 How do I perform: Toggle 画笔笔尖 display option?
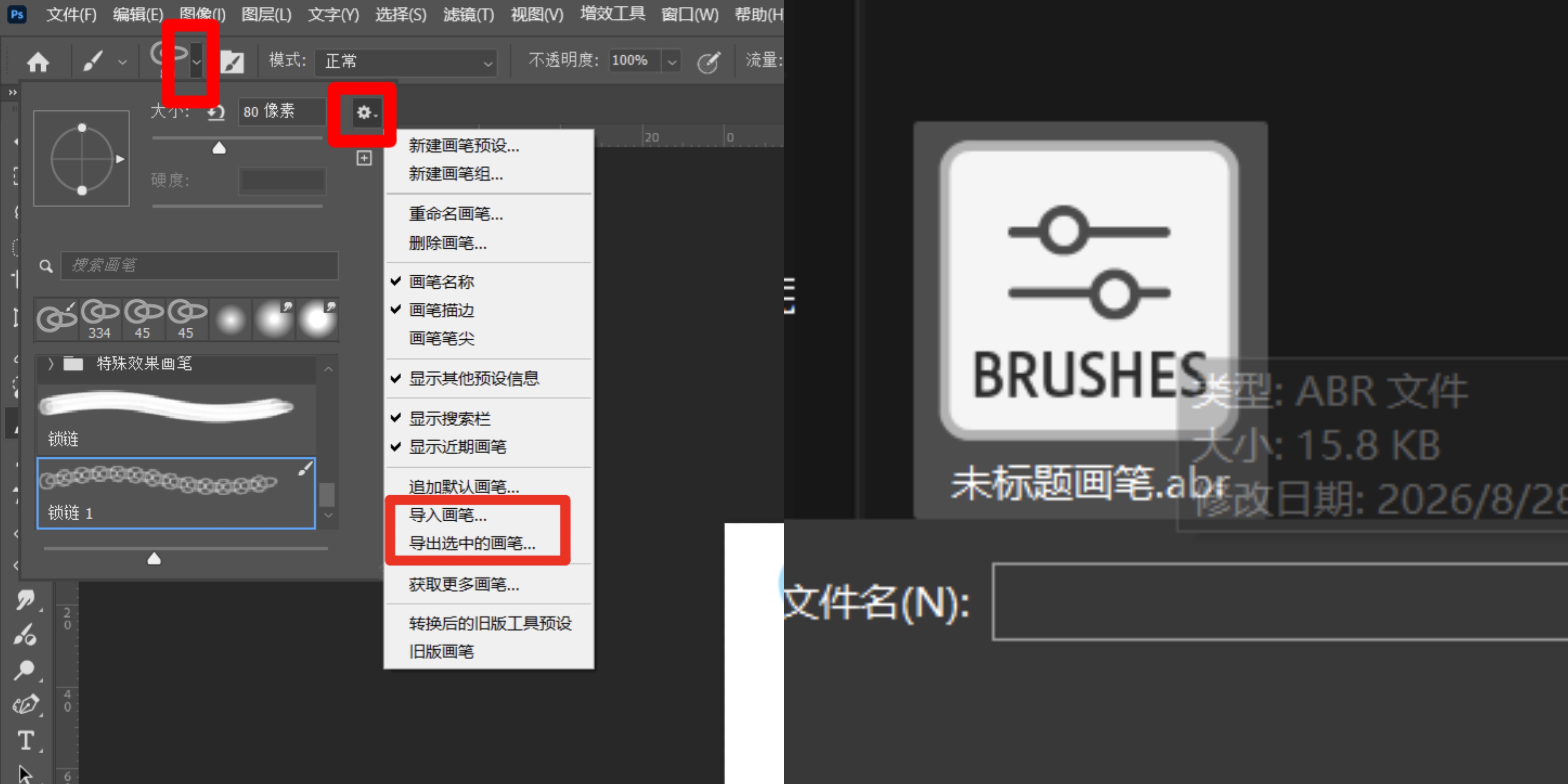tap(441, 338)
